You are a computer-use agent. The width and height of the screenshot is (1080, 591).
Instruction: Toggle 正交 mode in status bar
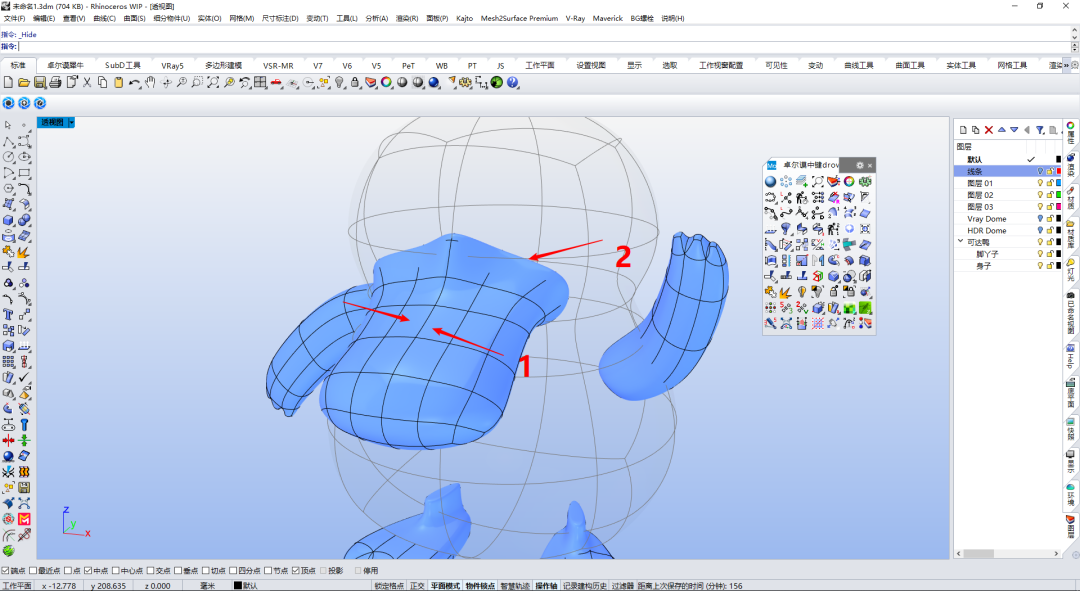point(417,585)
